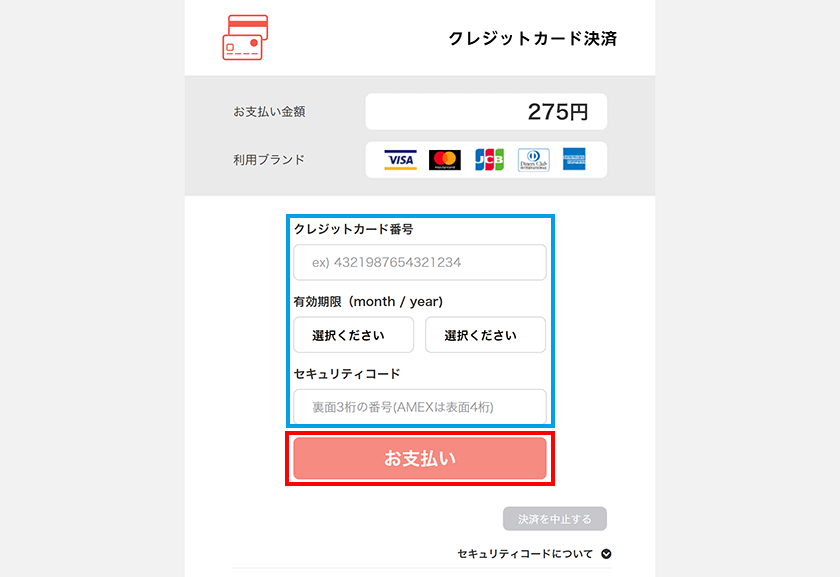The width and height of the screenshot is (840, 577).
Task: Open the expiration month dropdown
Action: 354,335
